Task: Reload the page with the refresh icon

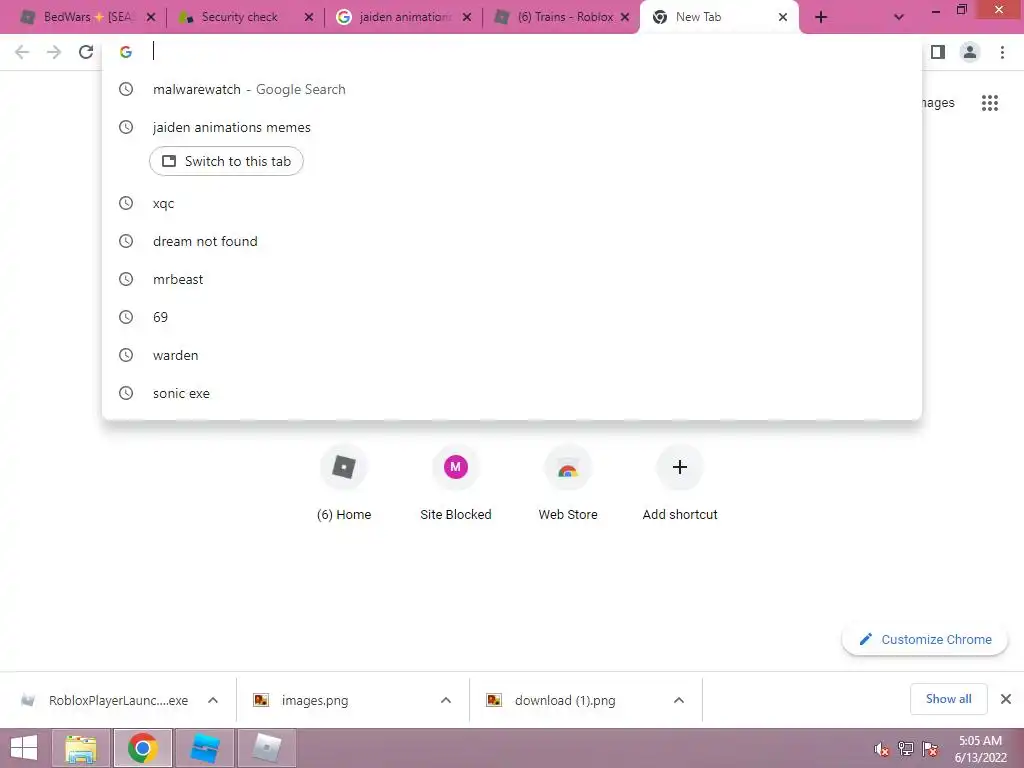Action: [x=86, y=52]
